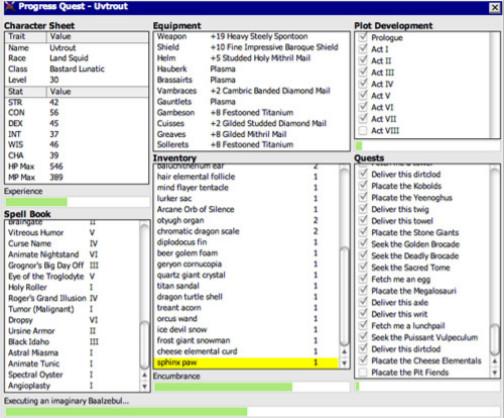Select the highlighted sphinx paw inventory item
The height and width of the screenshot is (418, 504).
(x=246, y=363)
